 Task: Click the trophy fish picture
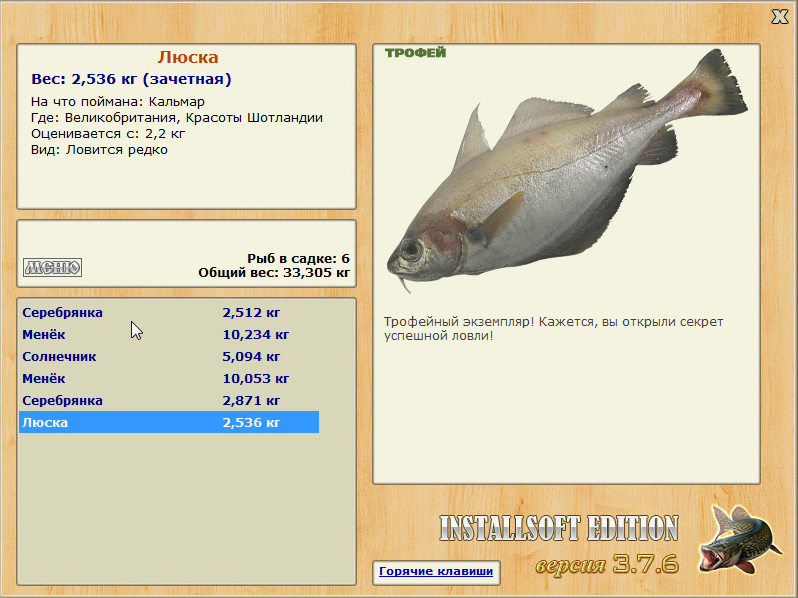(567, 172)
